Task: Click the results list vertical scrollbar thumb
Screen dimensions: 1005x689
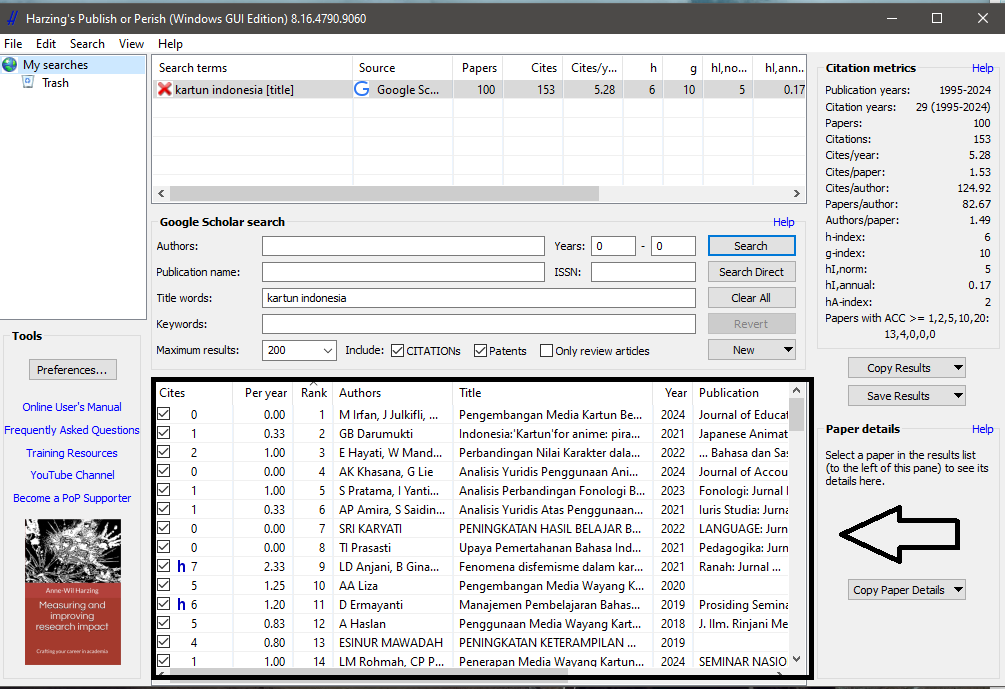Action: point(796,415)
